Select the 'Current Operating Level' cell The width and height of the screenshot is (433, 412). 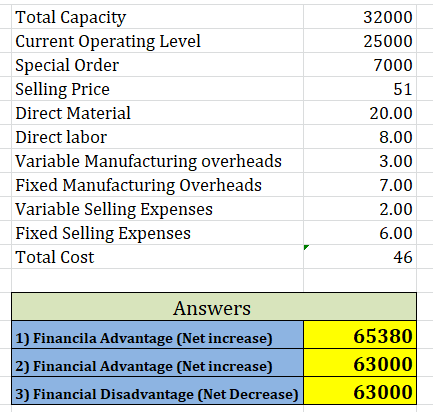click(157, 41)
